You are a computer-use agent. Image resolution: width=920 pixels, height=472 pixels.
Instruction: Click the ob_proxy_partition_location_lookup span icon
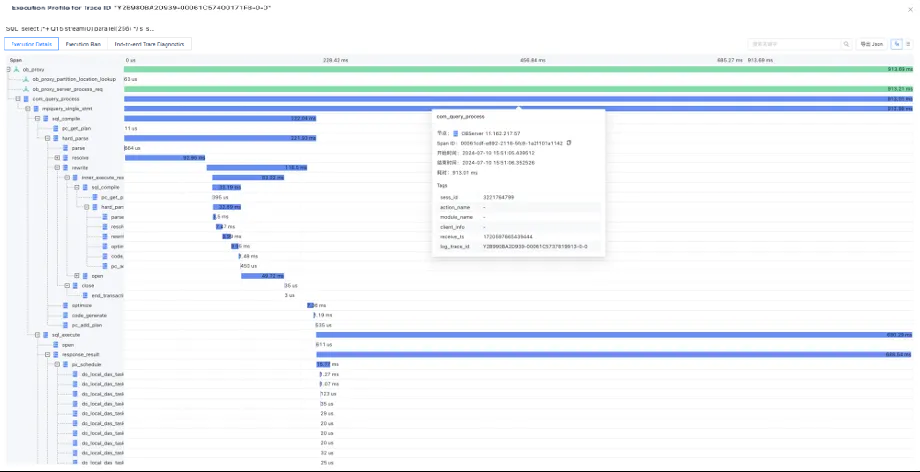tap(26, 79)
